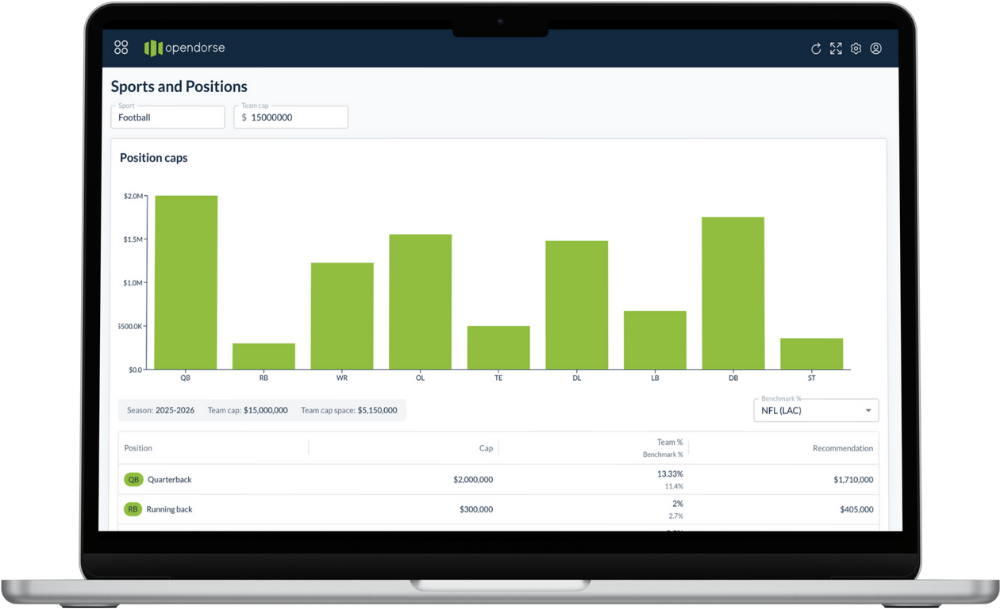Image resolution: width=1000 pixels, height=609 pixels.
Task: Click the Team cap input field
Action: [291, 117]
